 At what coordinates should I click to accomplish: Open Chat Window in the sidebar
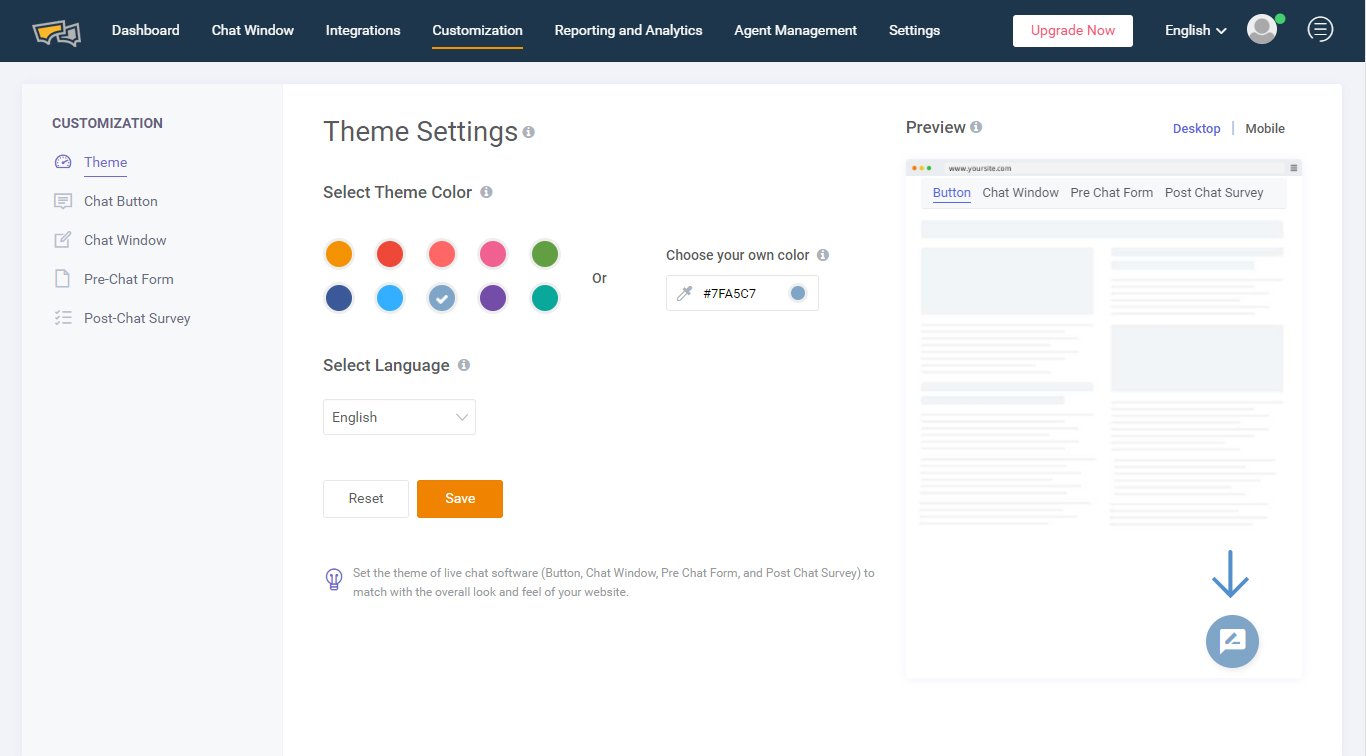click(125, 240)
